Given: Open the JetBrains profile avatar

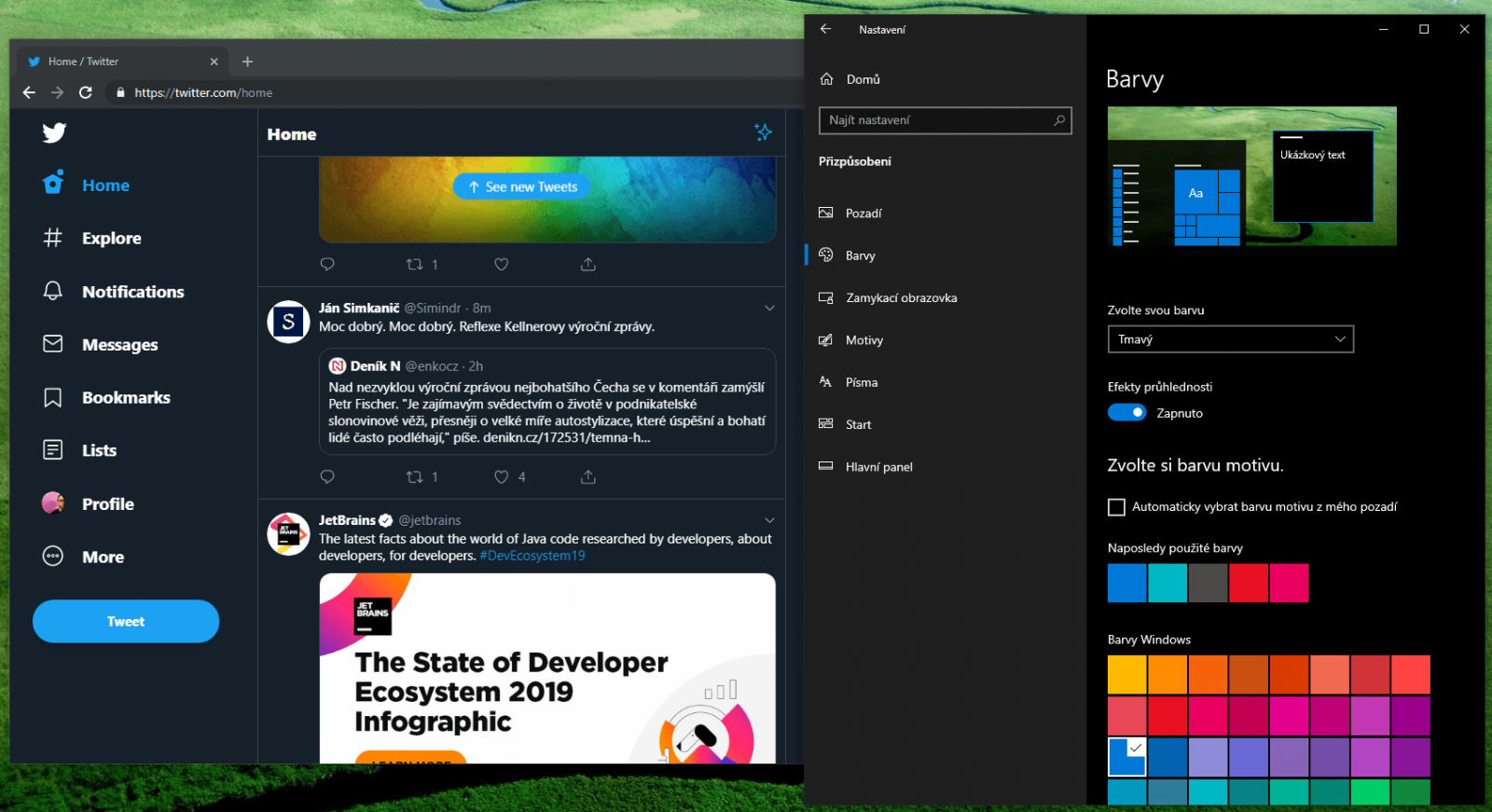Looking at the screenshot, I should coord(288,534).
